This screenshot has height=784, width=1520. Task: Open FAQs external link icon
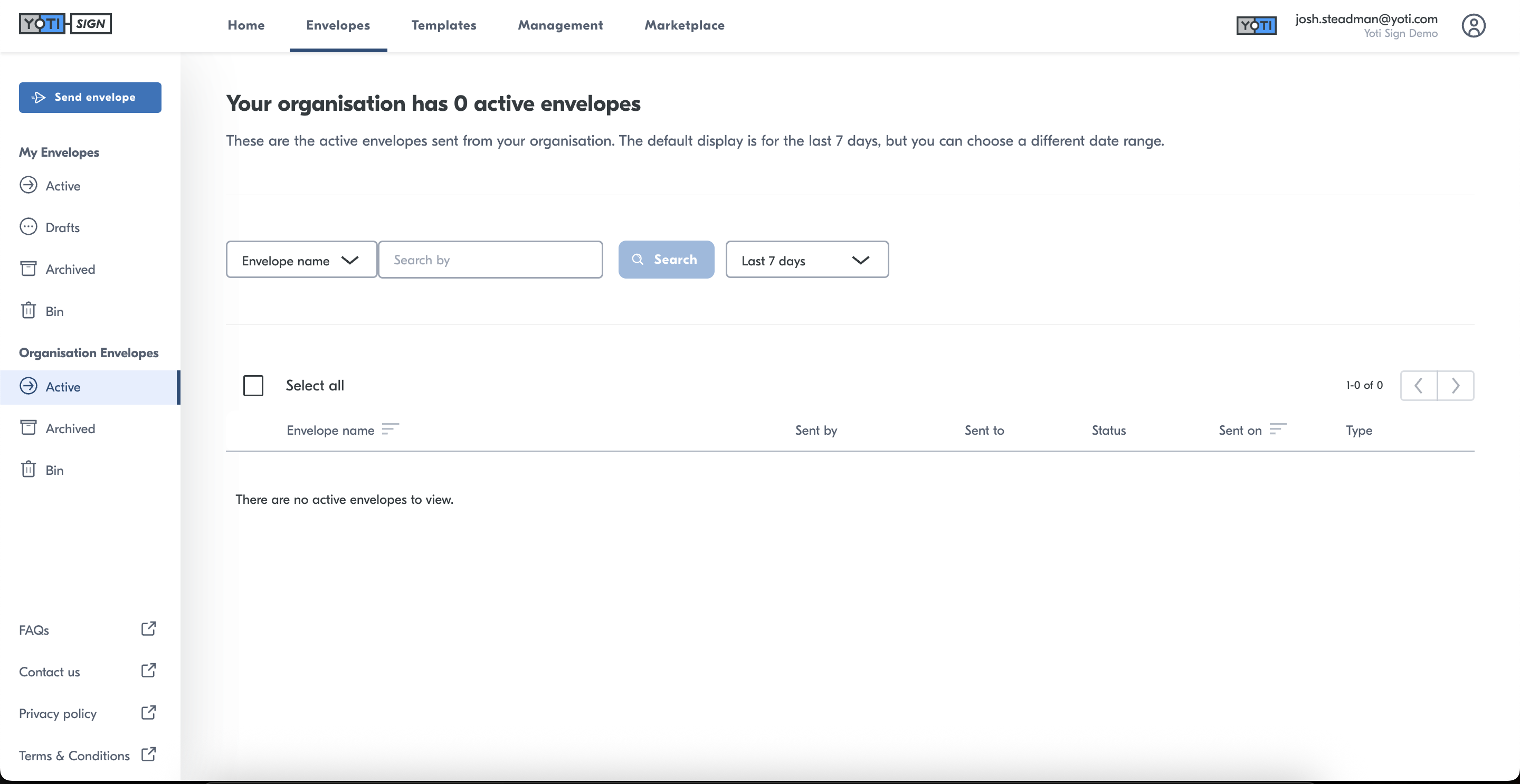pyautogui.click(x=149, y=629)
